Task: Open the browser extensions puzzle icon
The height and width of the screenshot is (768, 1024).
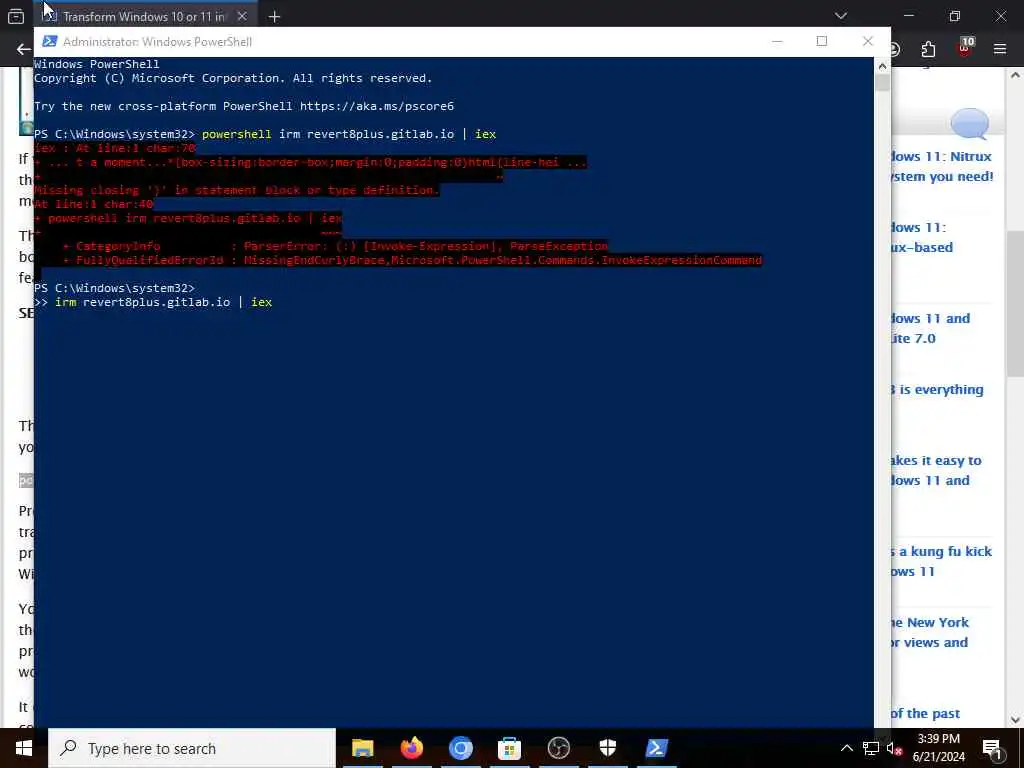Action: (x=928, y=49)
